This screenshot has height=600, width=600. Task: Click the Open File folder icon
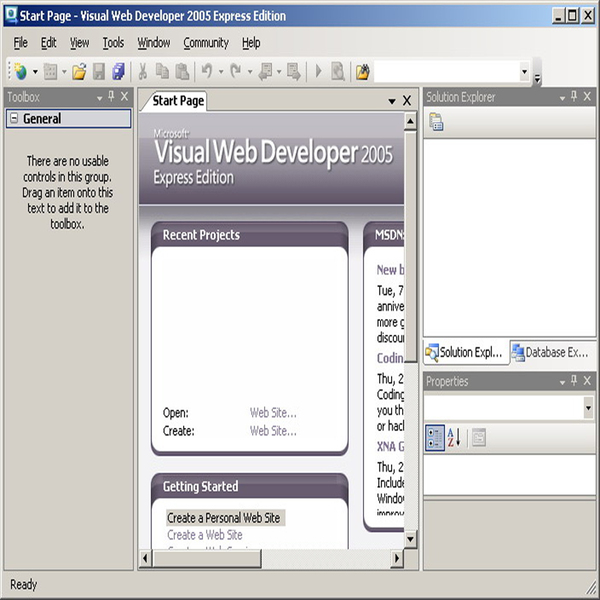[x=79, y=72]
